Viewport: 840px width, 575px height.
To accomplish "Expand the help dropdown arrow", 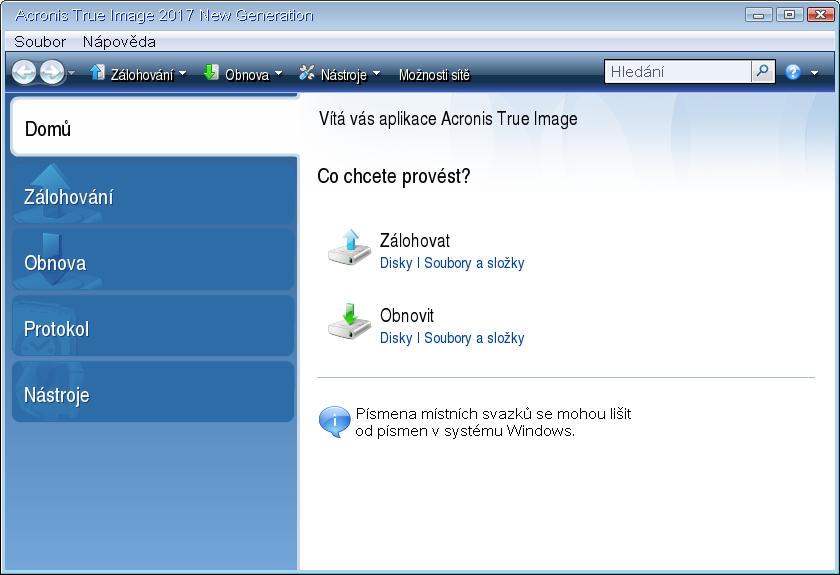I will pos(814,73).
